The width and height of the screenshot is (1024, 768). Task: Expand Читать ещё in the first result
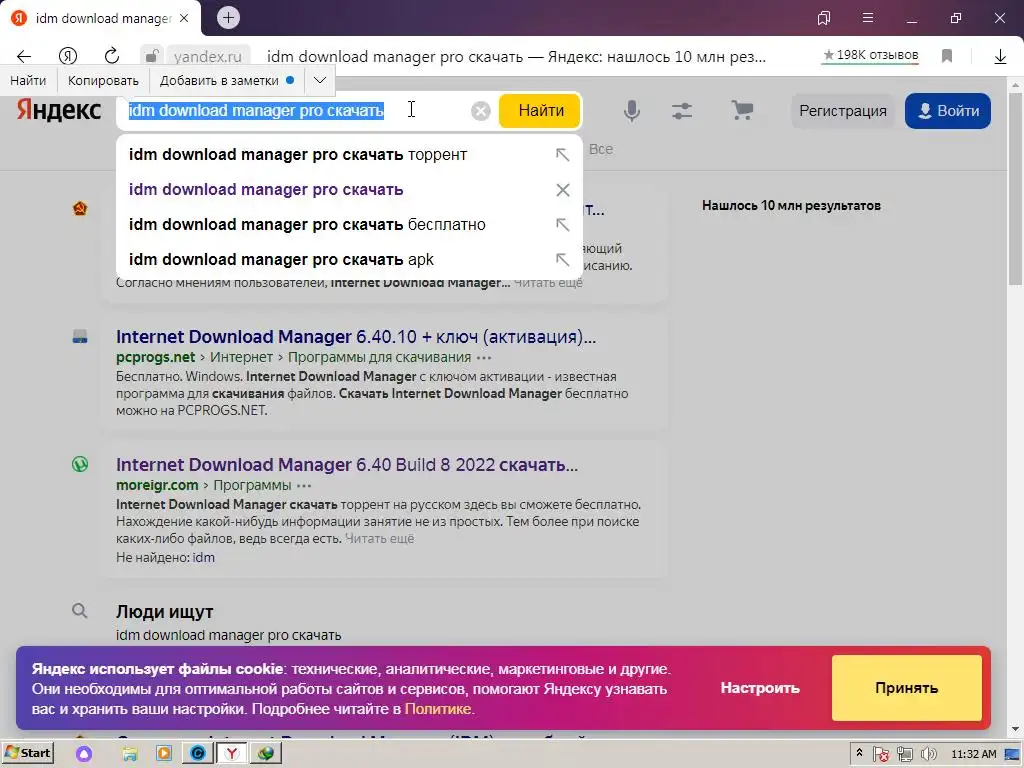click(548, 283)
